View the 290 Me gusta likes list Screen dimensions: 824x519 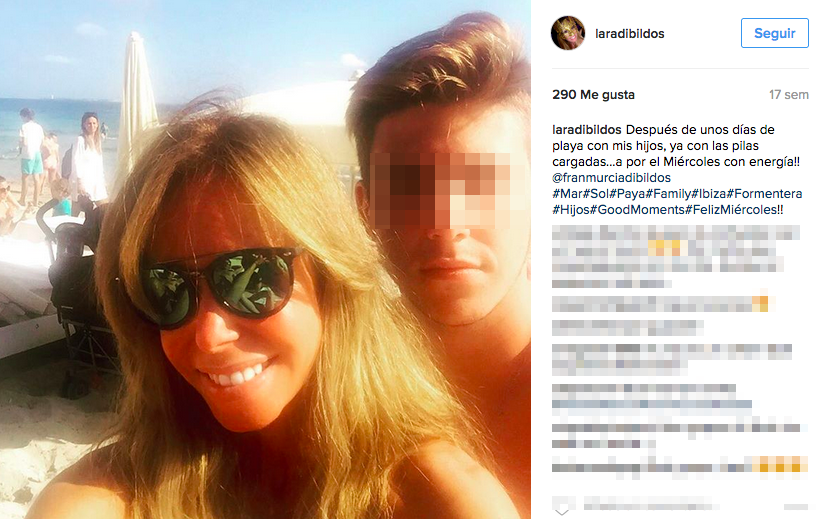pos(593,95)
